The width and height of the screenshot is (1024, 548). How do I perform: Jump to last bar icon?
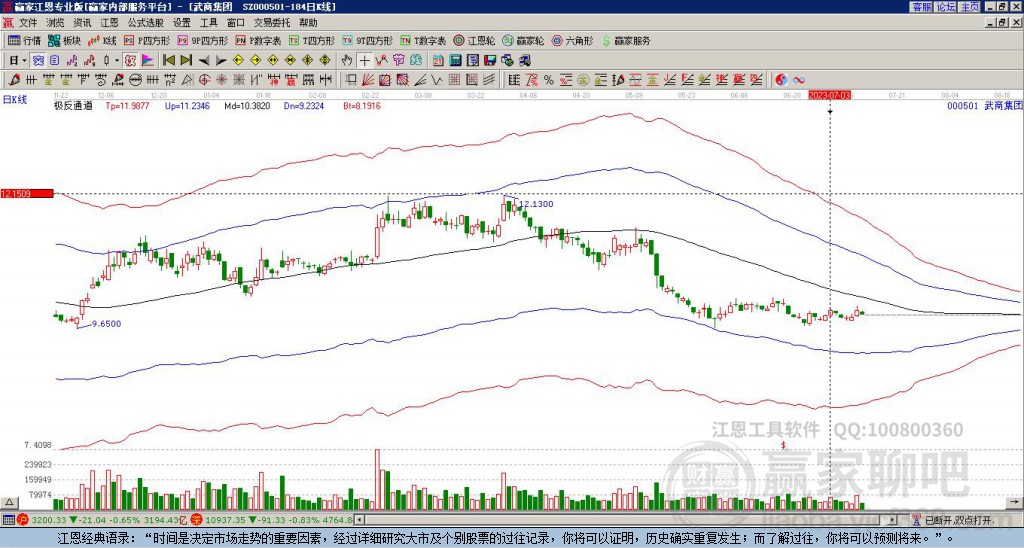pos(186,61)
